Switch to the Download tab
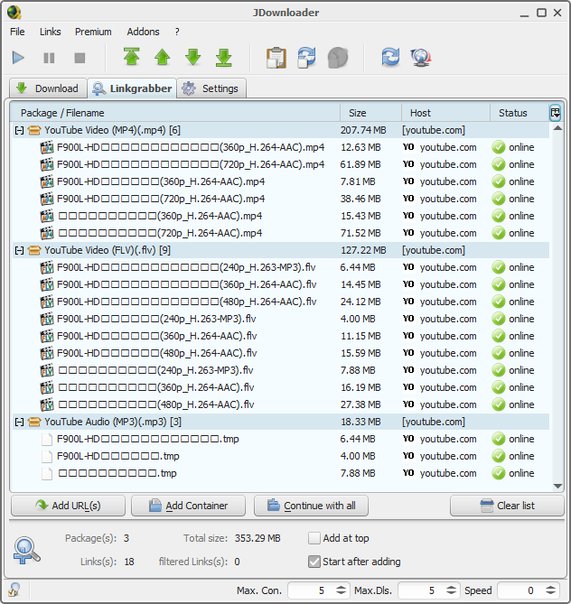Viewport: 571px width, 604px height. click(x=48, y=88)
